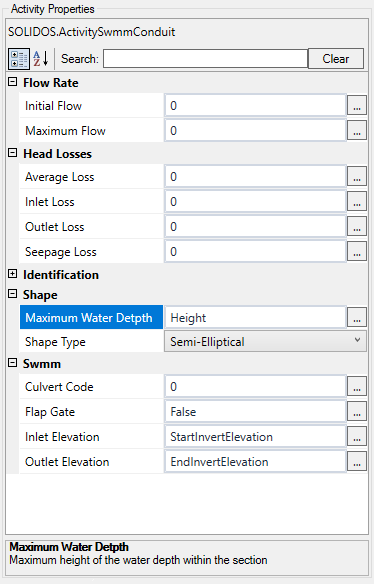
Task: Open ellipsis editor for Inlet Elevation
Action: pyautogui.click(x=357, y=437)
